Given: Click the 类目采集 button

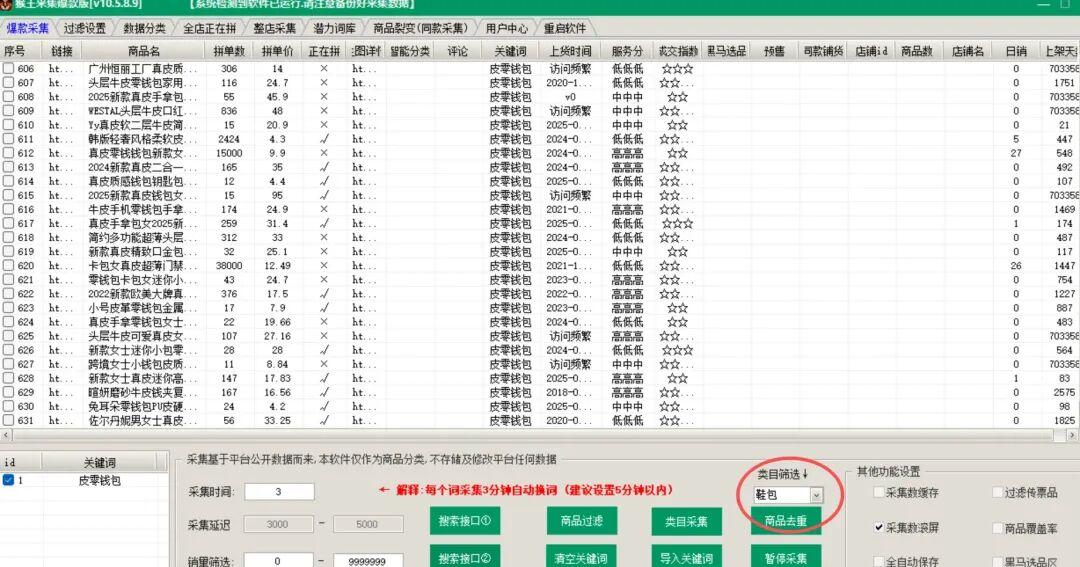Looking at the screenshot, I should [x=686, y=522].
